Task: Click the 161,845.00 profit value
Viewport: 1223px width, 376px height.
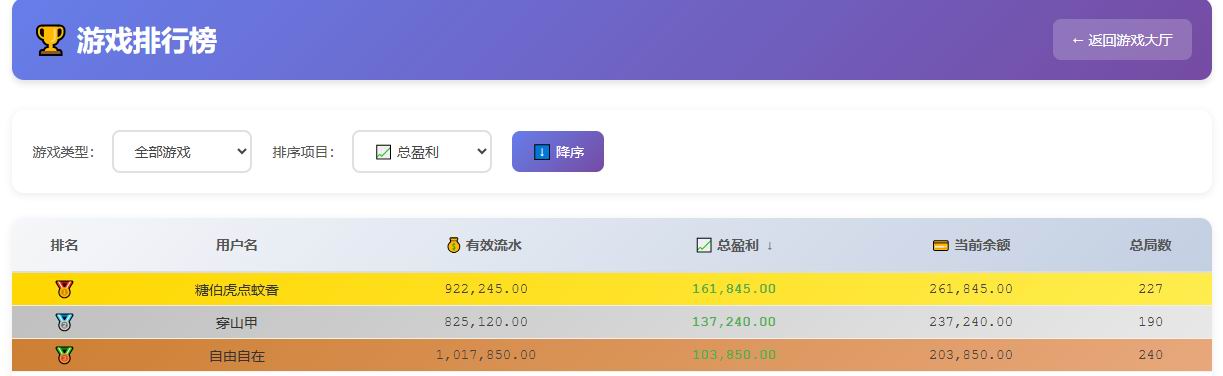Action: (734, 289)
